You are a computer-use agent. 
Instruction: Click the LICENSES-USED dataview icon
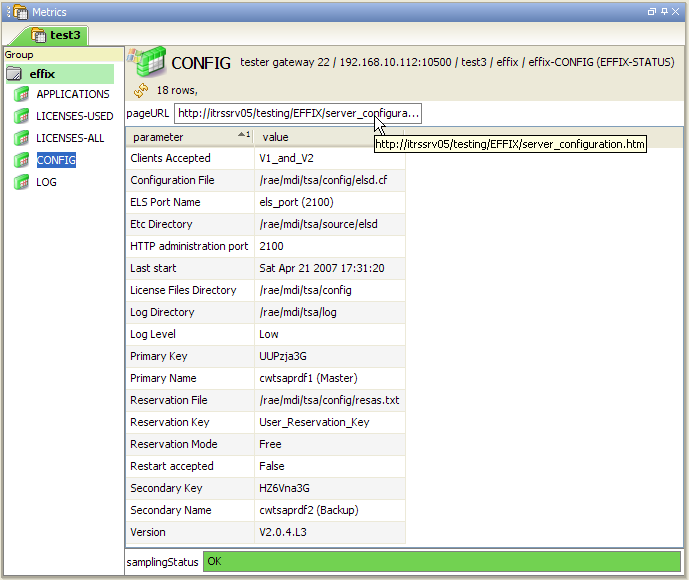tap(22, 117)
